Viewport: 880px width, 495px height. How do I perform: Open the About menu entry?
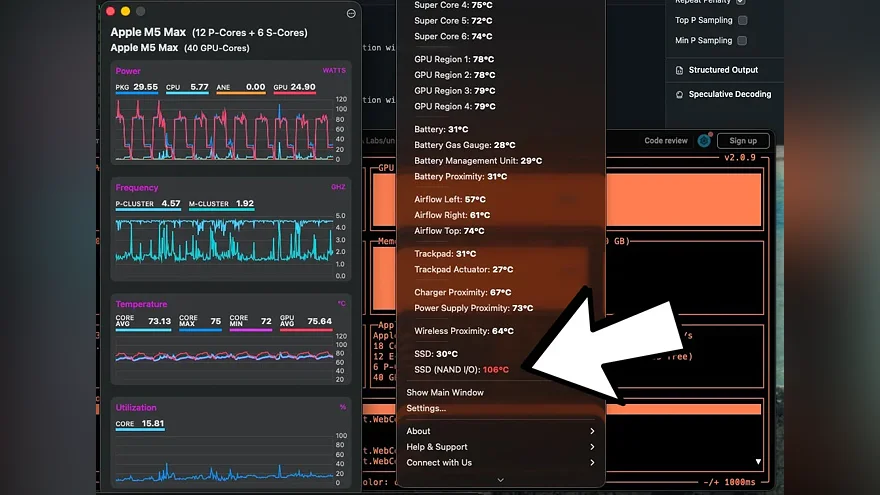click(x=418, y=431)
